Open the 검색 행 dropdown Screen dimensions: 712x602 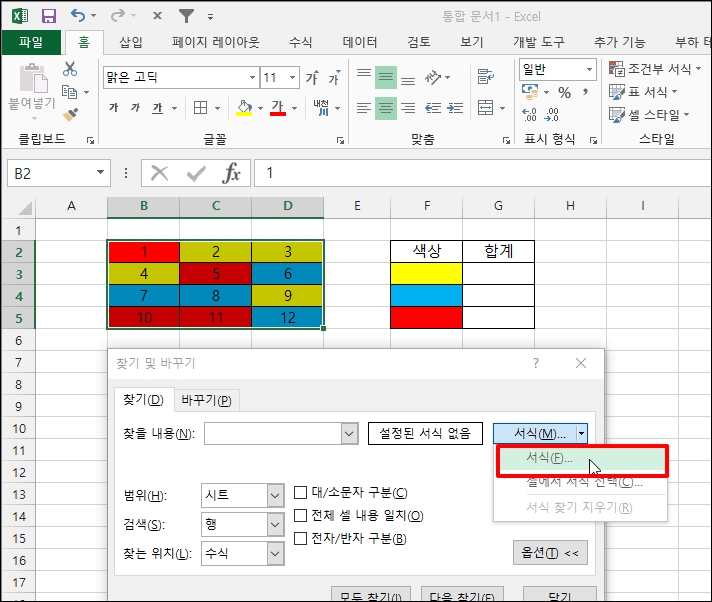click(x=275, y=524)
